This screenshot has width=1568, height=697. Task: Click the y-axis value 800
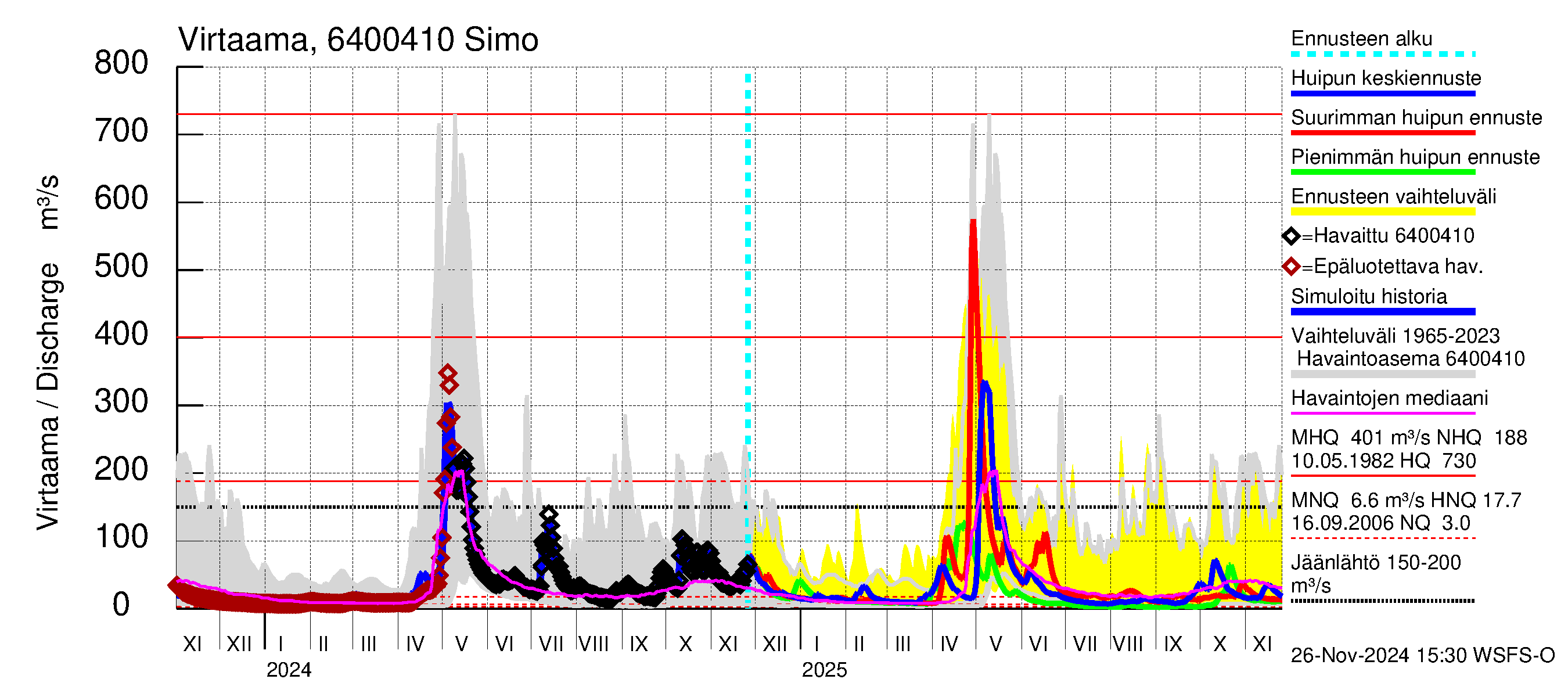pos(121,63)
